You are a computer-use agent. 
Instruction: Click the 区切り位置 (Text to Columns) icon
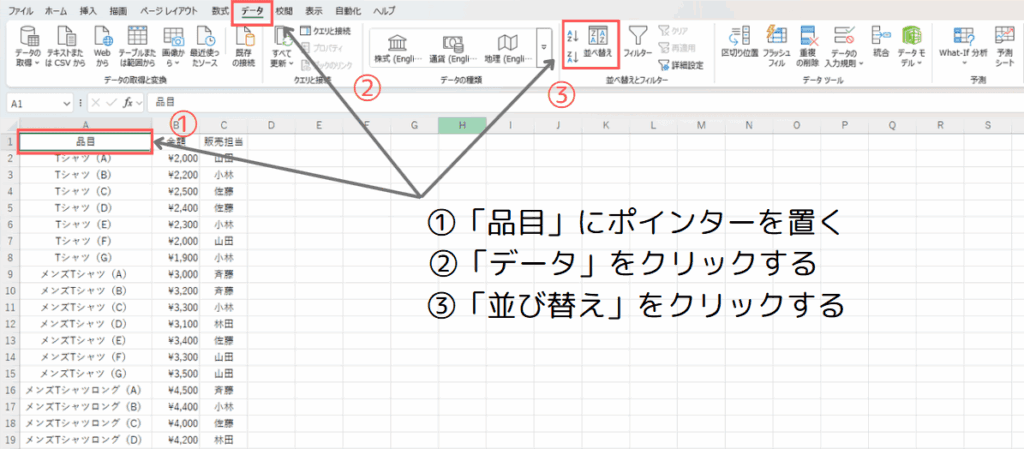(739, 45)
